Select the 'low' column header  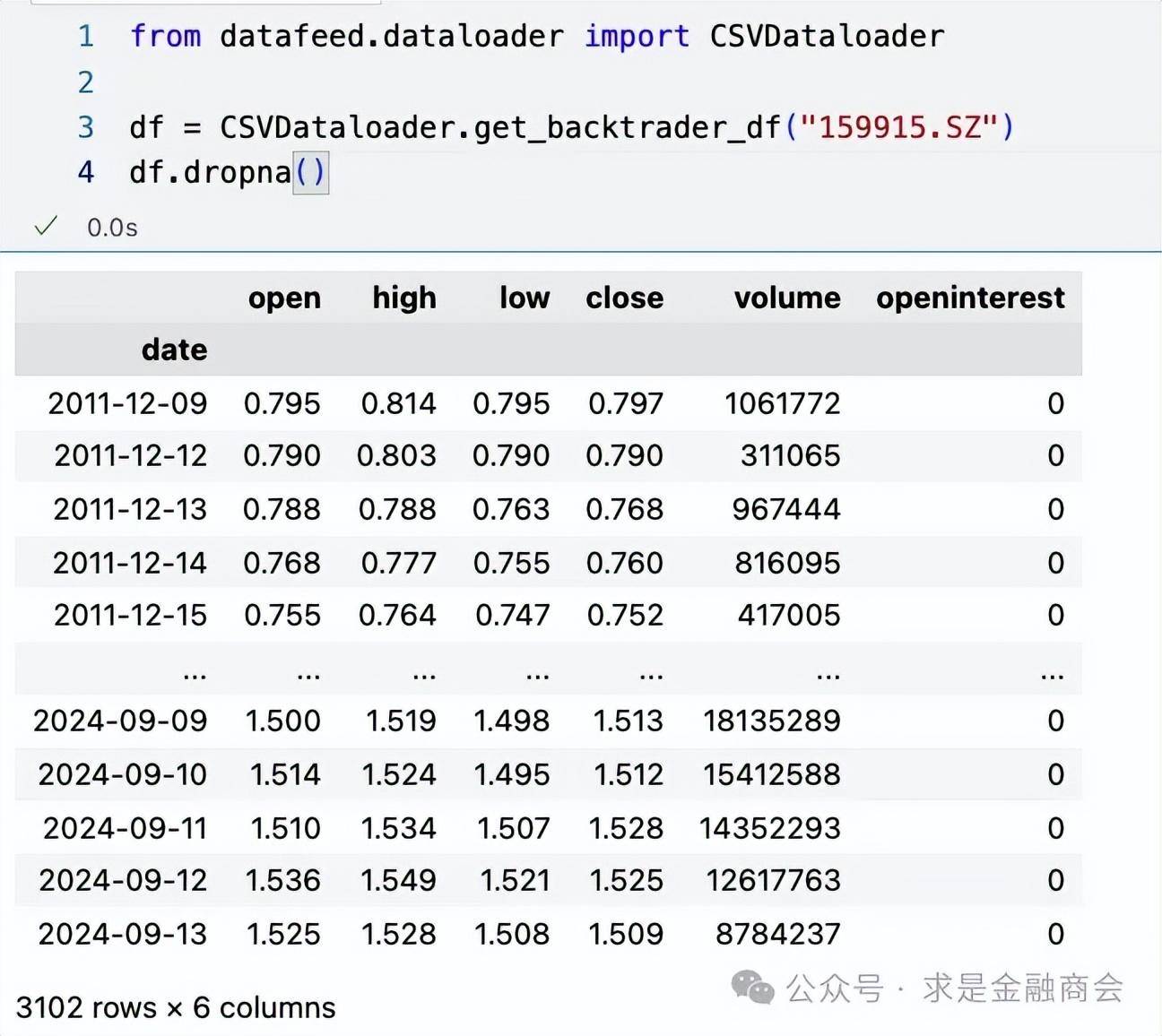[525, 298]
